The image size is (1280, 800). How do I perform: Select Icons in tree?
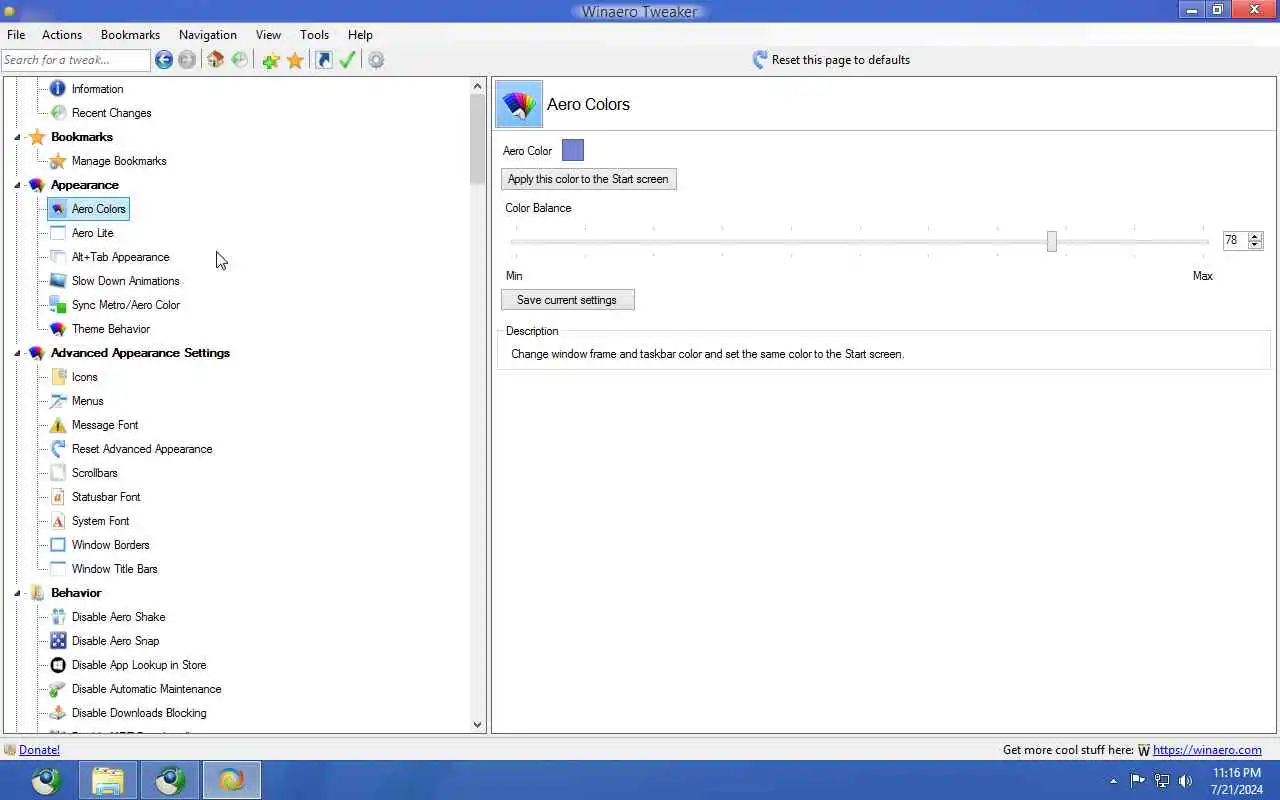(84, 377)
